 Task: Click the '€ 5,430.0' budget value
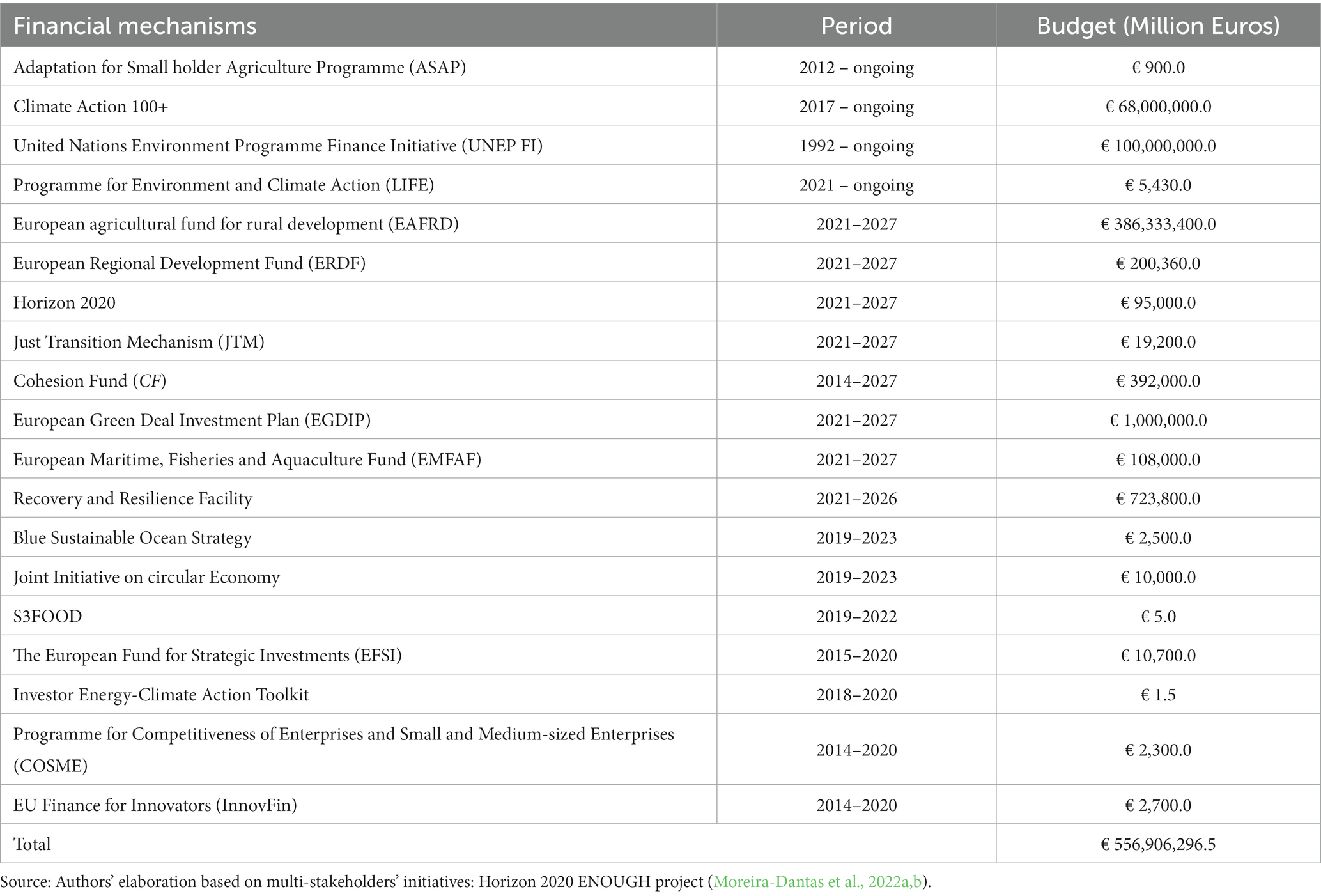[1158, 185]
